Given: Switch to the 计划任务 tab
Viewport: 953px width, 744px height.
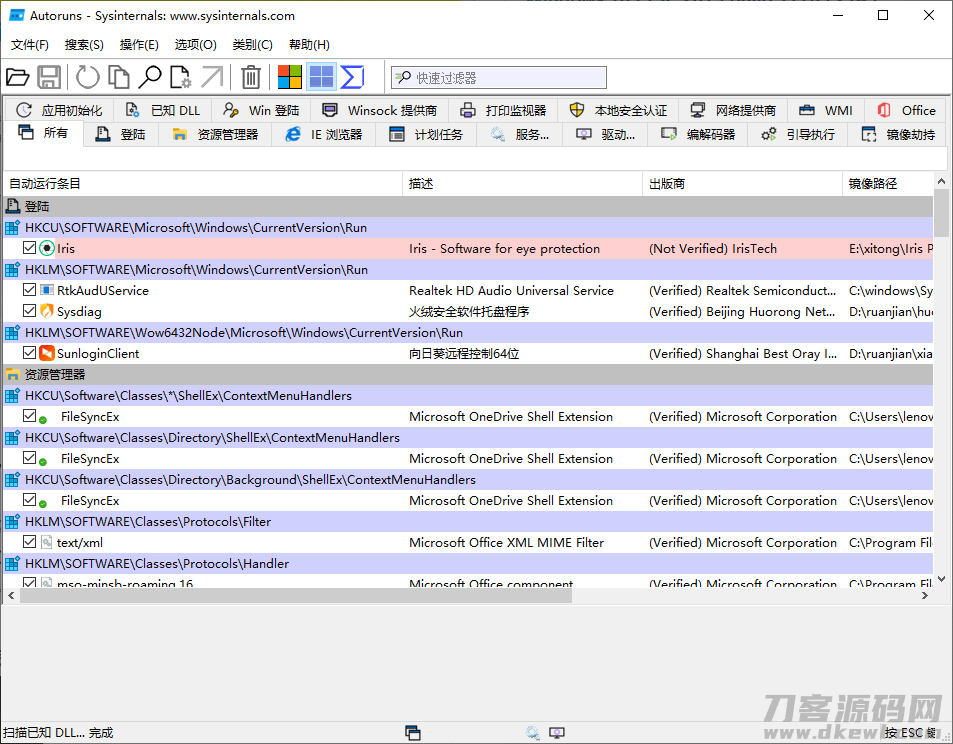Looking at the screenshot, I should pyautogui.click(x=426, y=134).
